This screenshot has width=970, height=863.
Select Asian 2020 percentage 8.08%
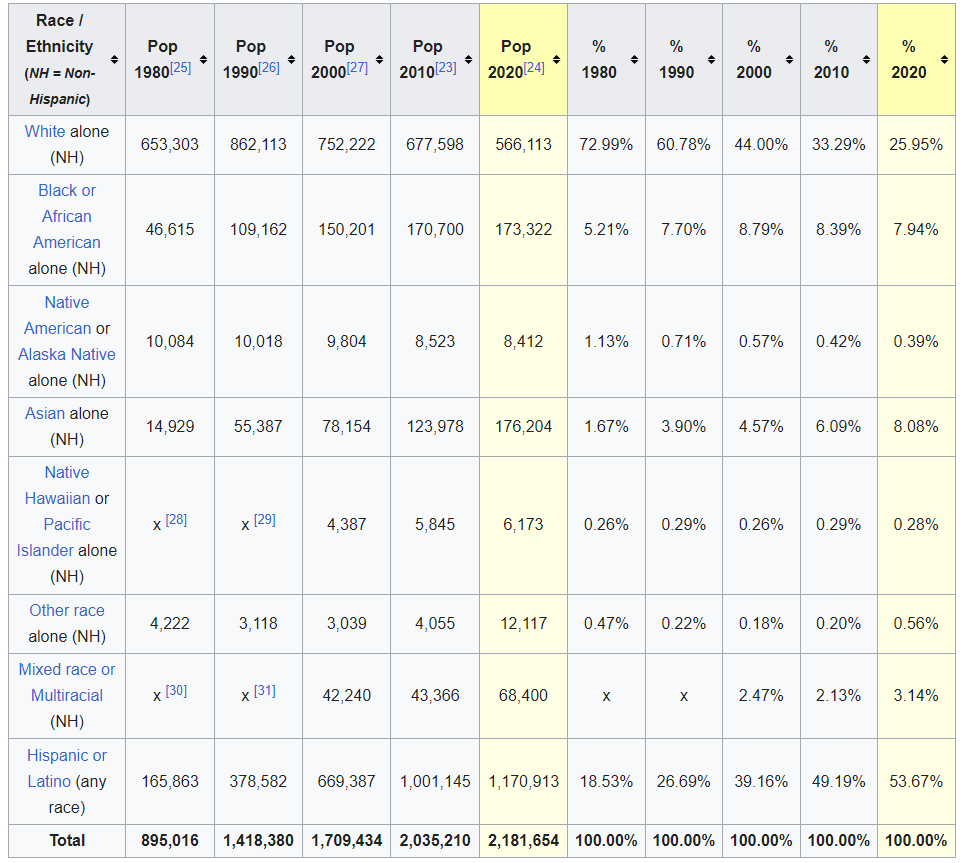point(916,427)
